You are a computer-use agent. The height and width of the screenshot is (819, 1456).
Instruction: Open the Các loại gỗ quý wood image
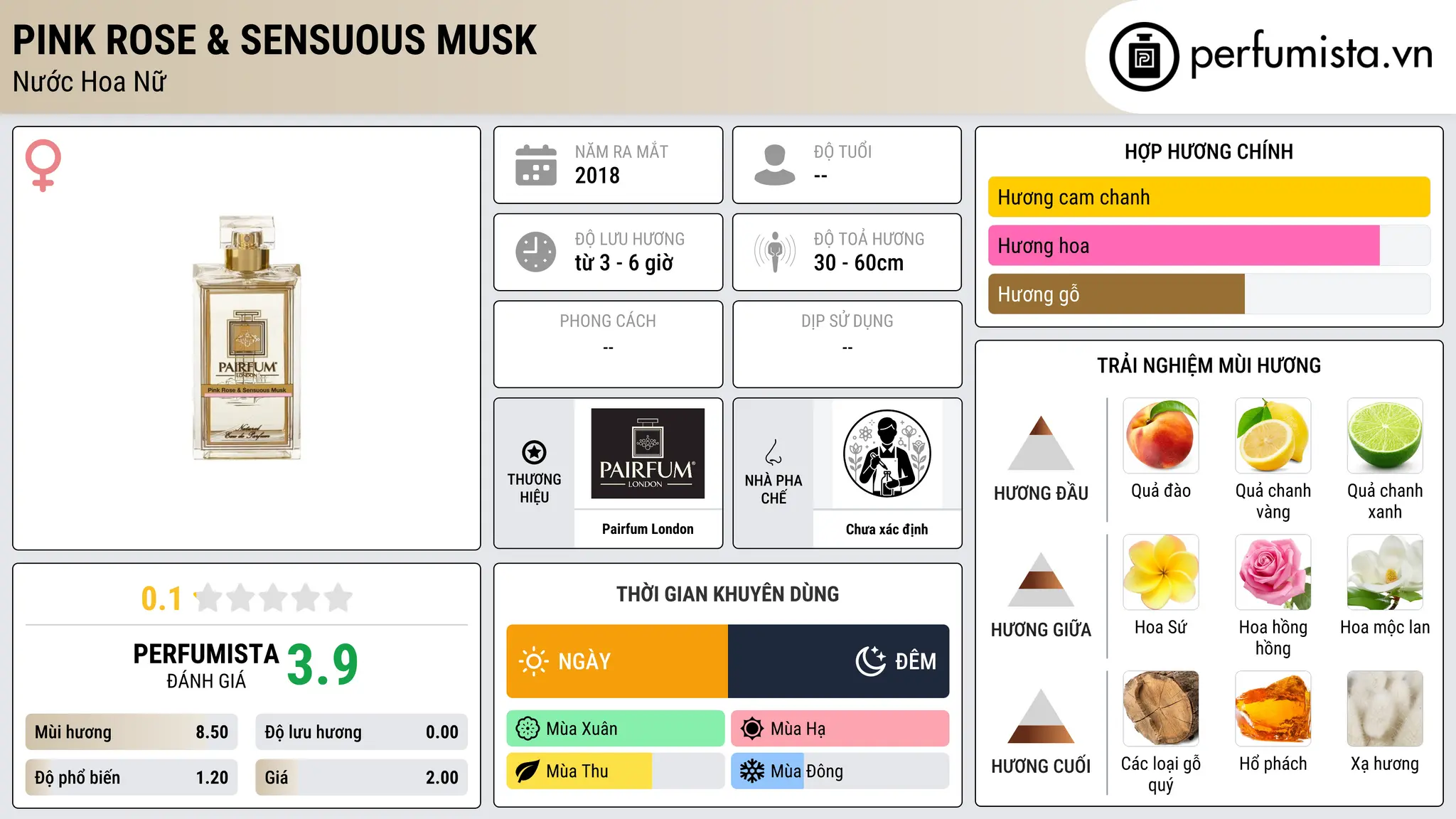[1161, 709]
